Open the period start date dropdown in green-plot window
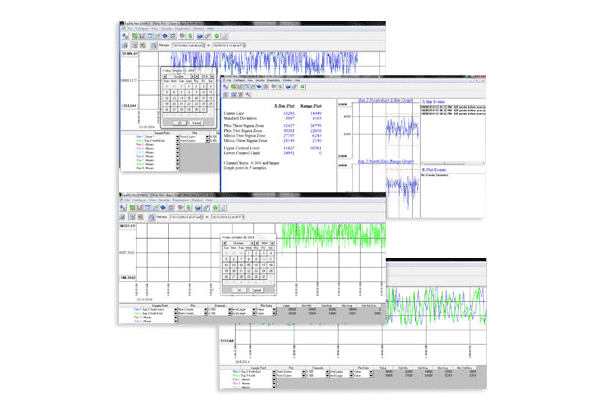 point(203,217)
